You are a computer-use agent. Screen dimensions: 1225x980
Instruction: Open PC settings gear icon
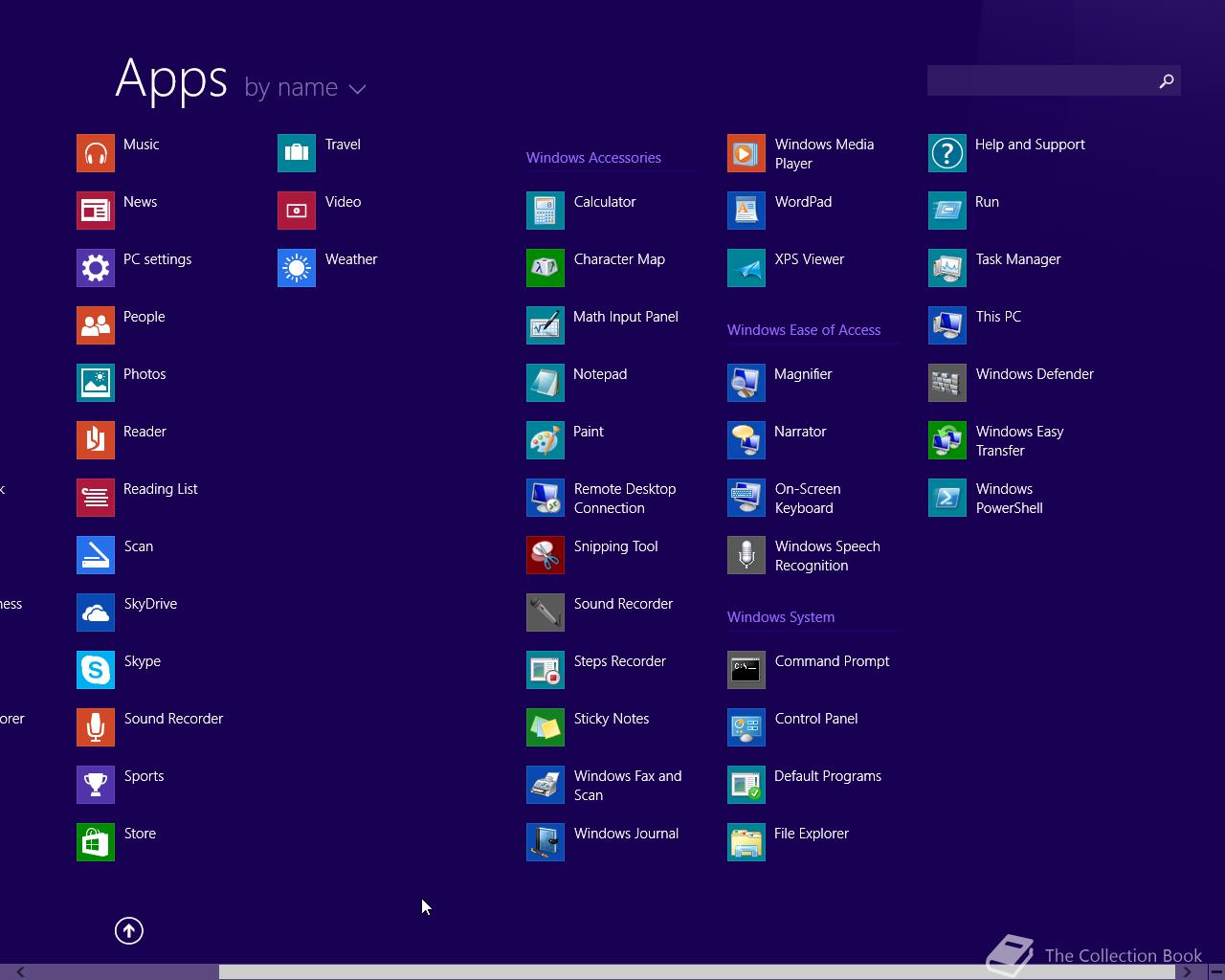pyautogui.click(x=96, y=268)
